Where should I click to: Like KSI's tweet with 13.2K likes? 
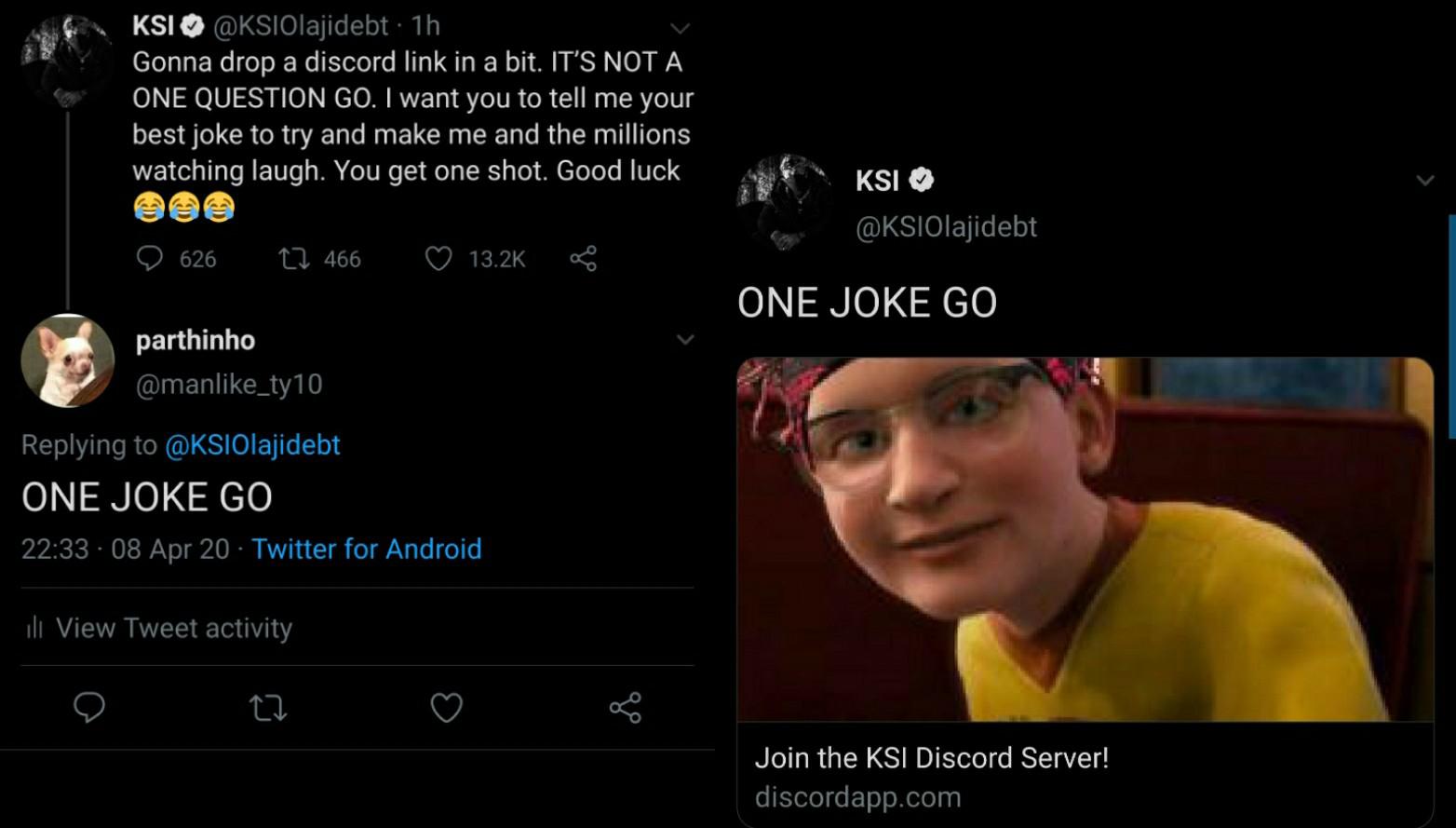(x=438, y=258)
